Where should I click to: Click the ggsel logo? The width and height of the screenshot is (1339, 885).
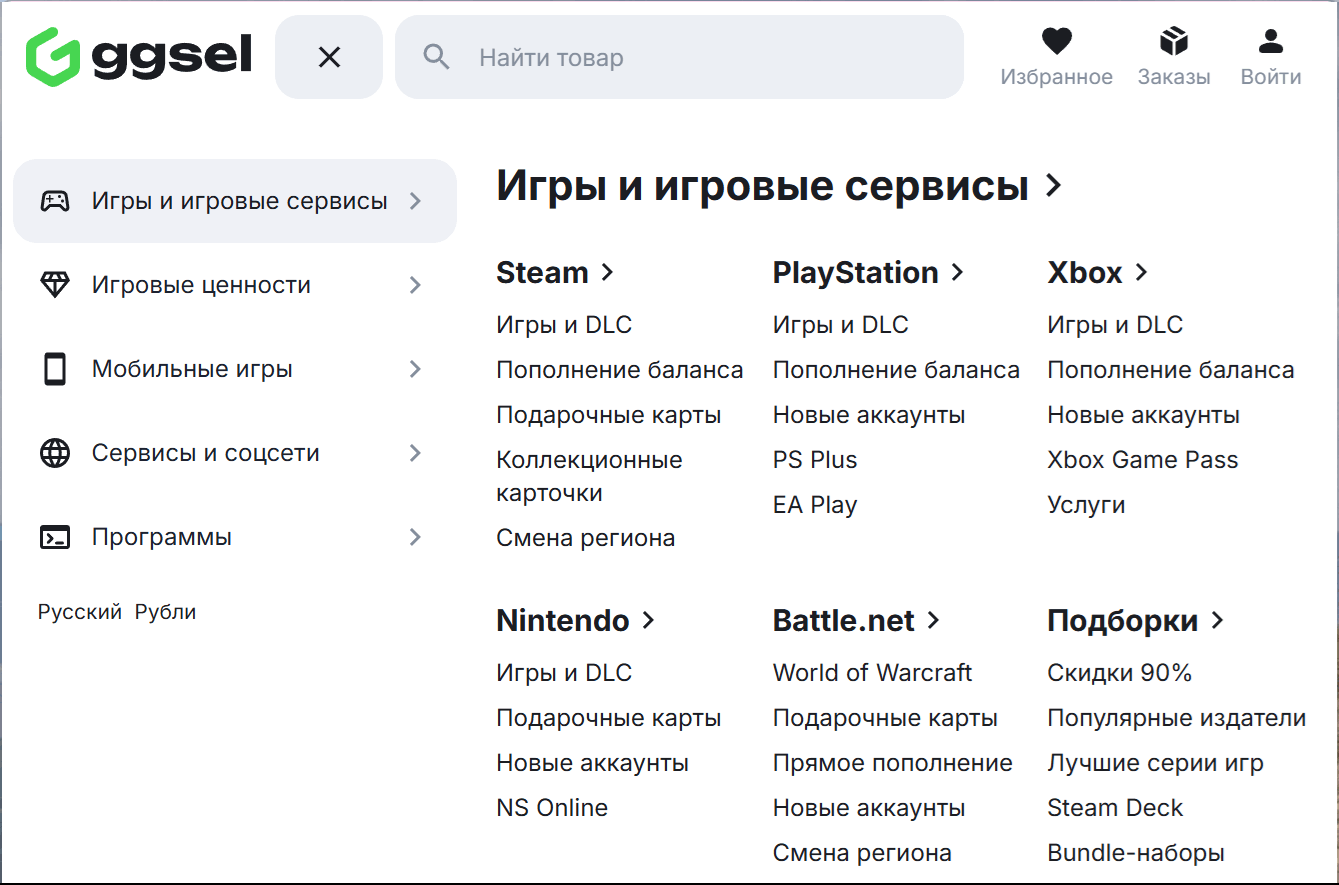click(x=138, y=57)
